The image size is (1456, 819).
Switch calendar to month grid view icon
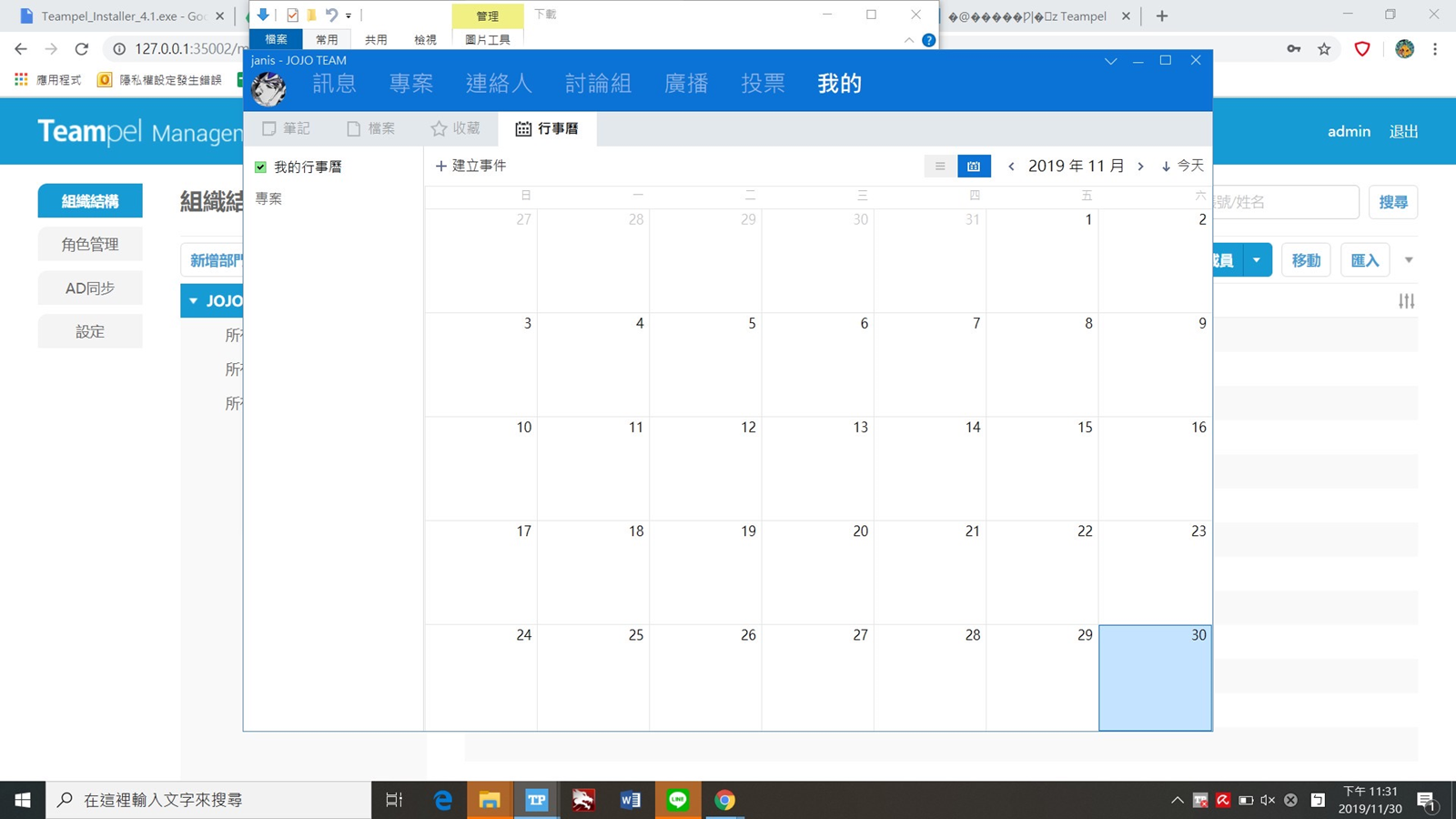pyautogui.click(x=974, y=167)
